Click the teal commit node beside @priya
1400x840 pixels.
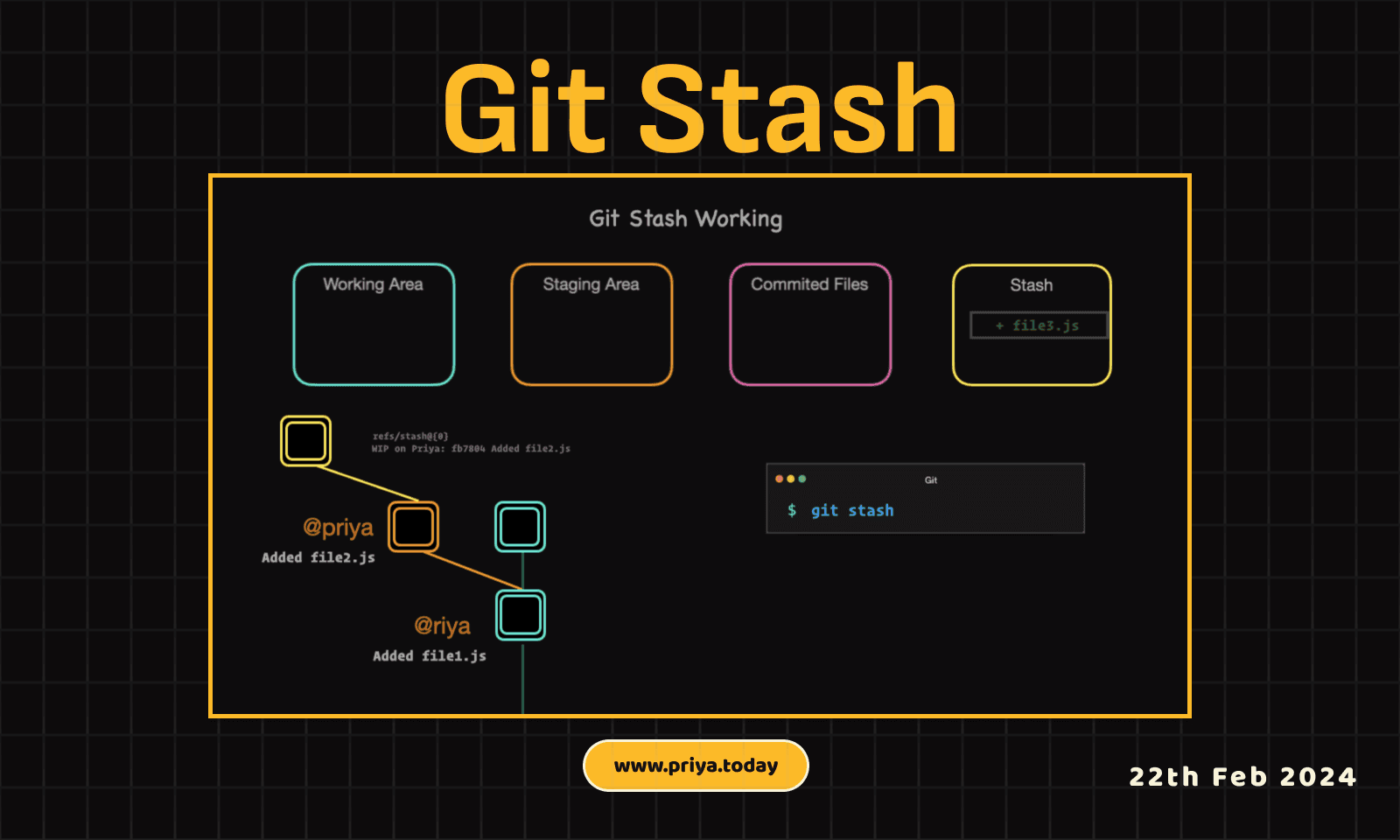coord(520,527)
